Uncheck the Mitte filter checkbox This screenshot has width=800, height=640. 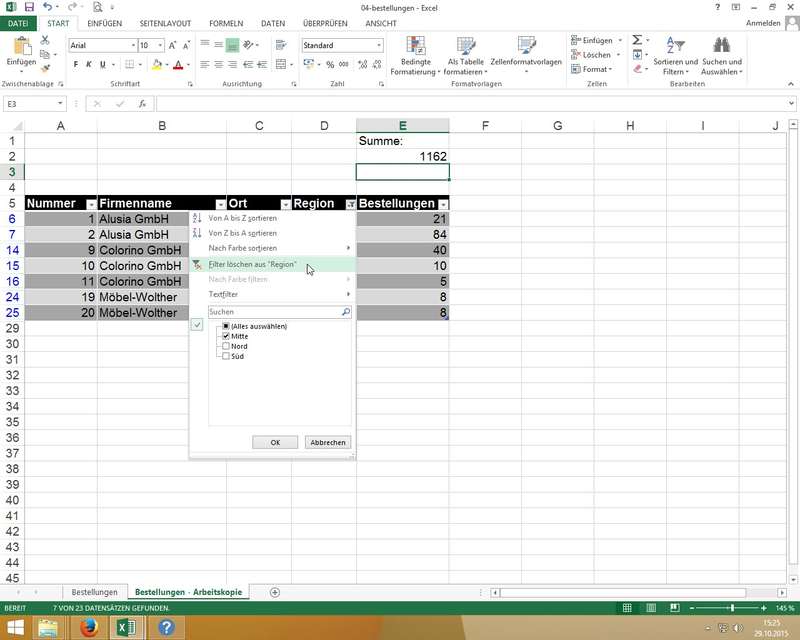pos(227,337)
